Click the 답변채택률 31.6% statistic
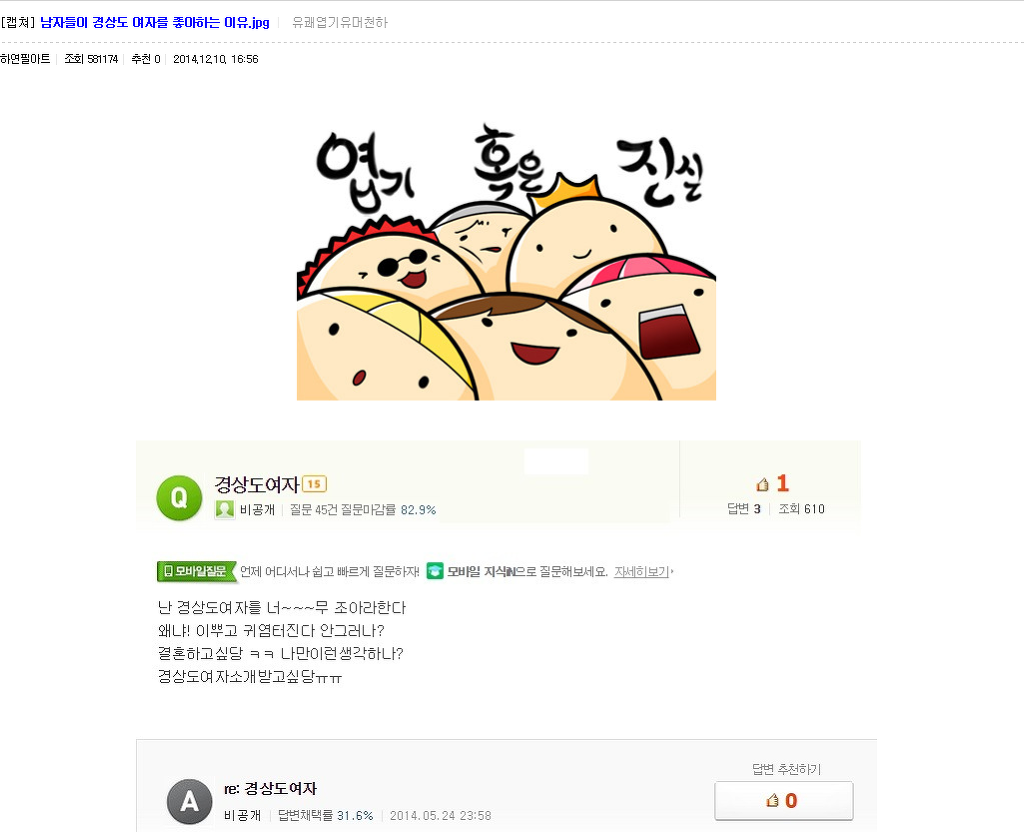The width and height of the screenshot is (1024, 832). tap(325, 815)
